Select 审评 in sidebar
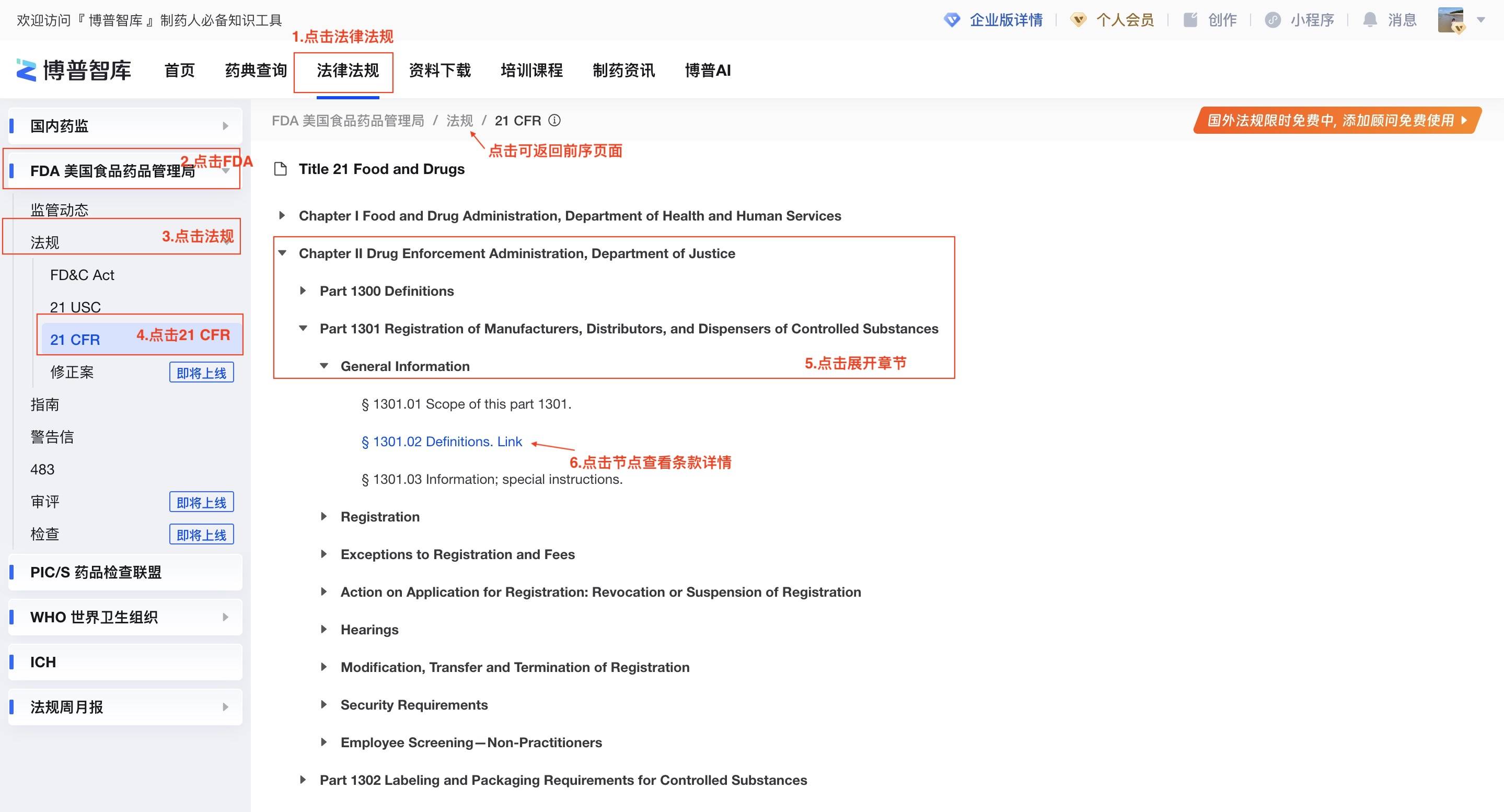This screenshot has height=812, width=1504. pos(45,502)
